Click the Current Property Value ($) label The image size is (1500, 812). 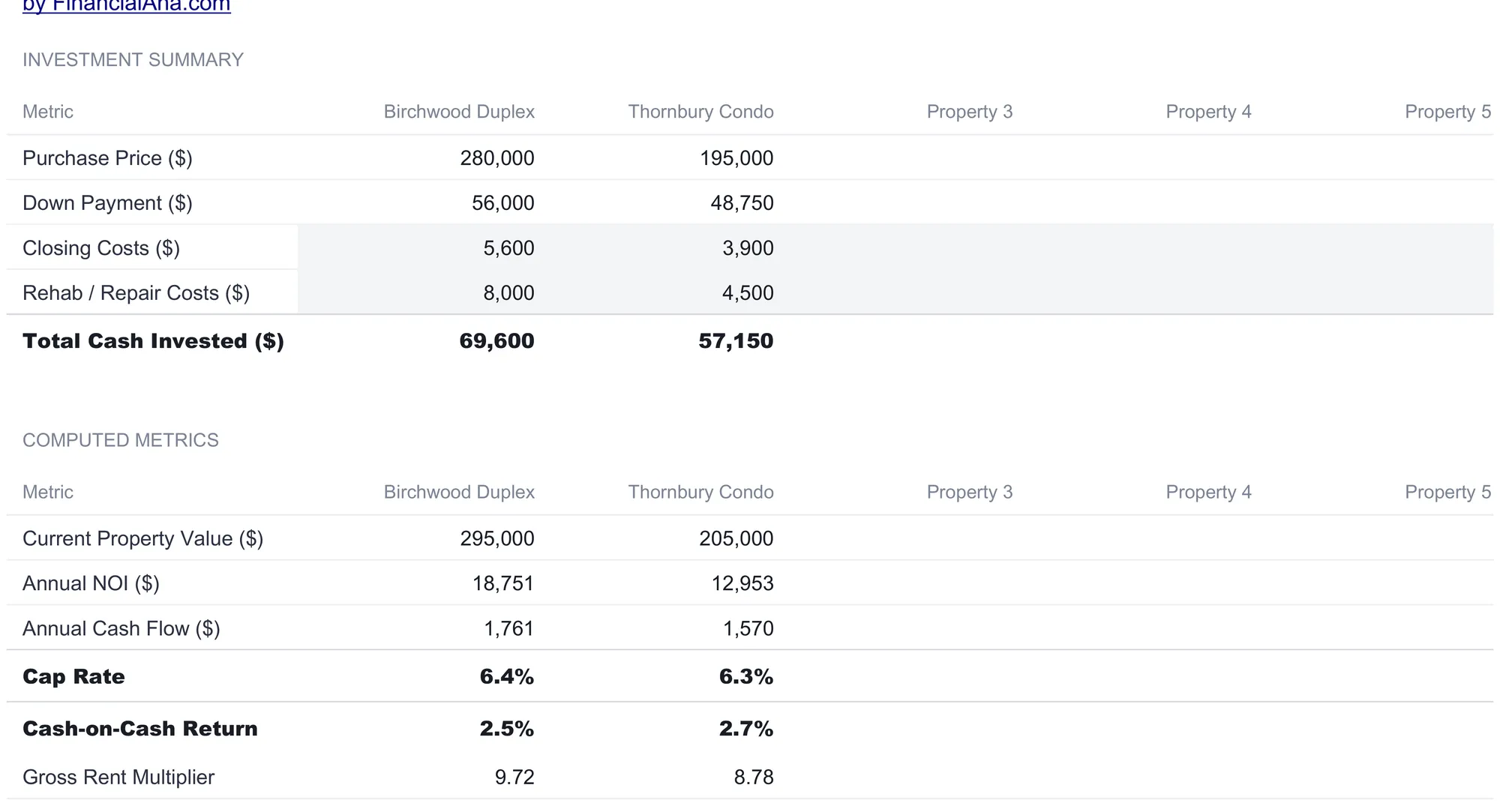142,538
